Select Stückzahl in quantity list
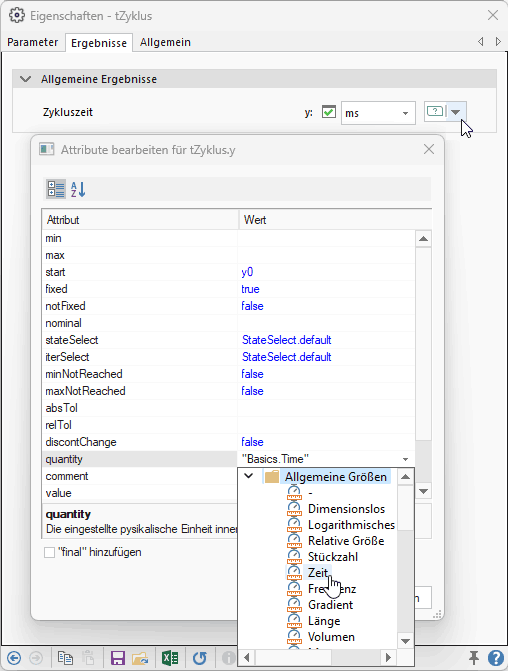The width and height of the screenshot is (508, 671). pyautogui.click(x=333, y=557)
